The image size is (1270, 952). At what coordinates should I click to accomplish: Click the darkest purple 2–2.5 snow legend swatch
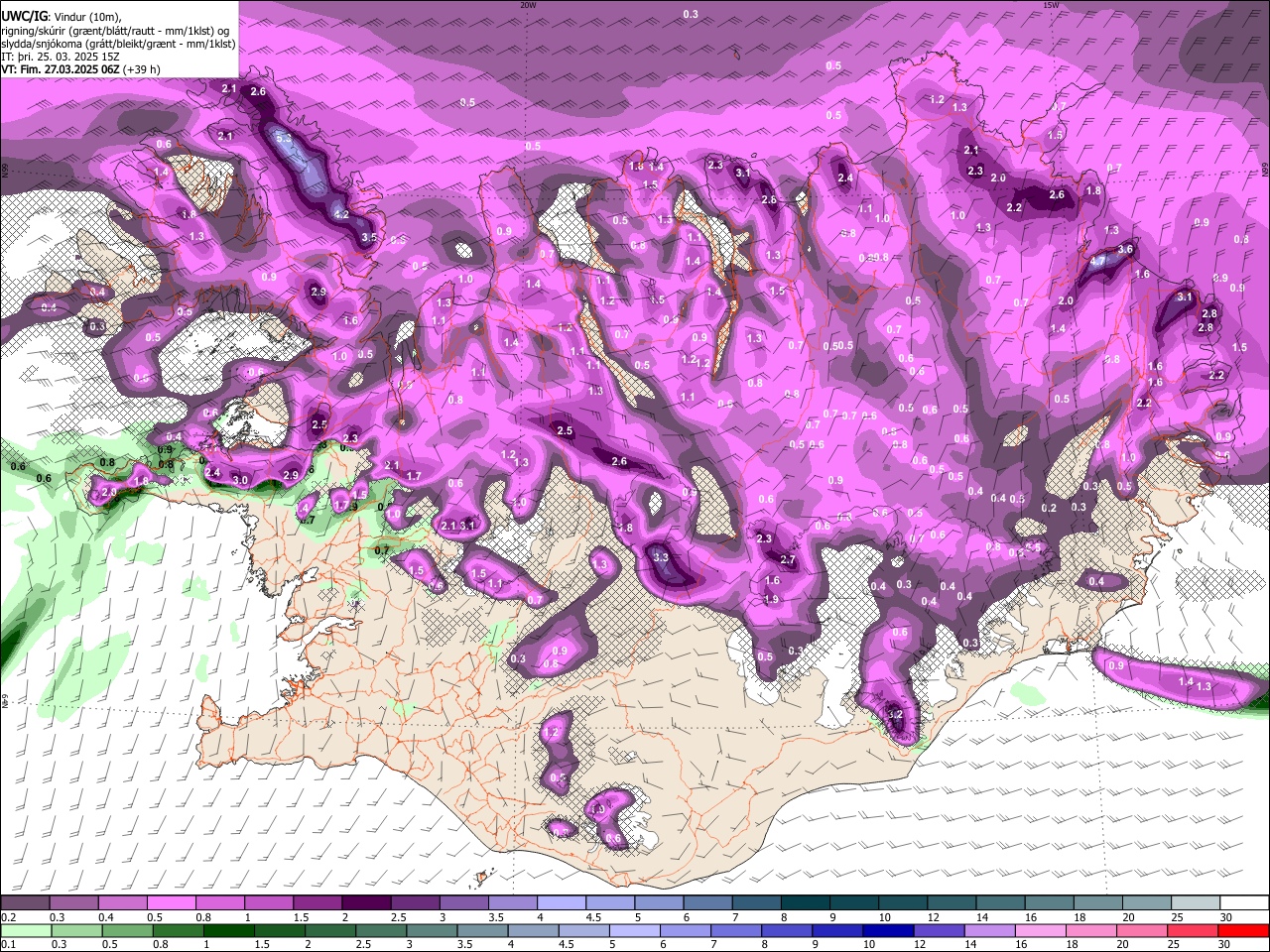(366, 903)
